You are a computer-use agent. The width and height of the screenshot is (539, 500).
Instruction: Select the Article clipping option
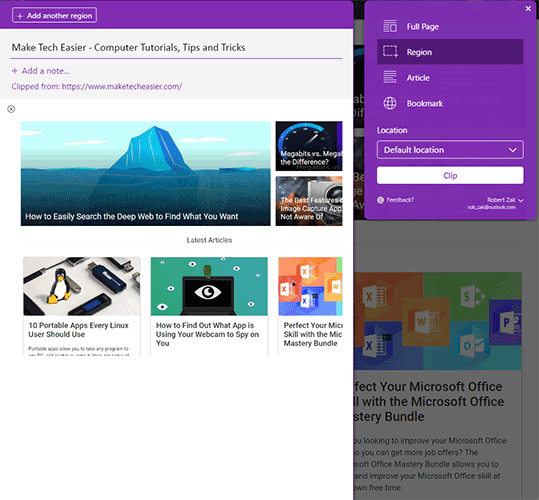pos(450,78)
